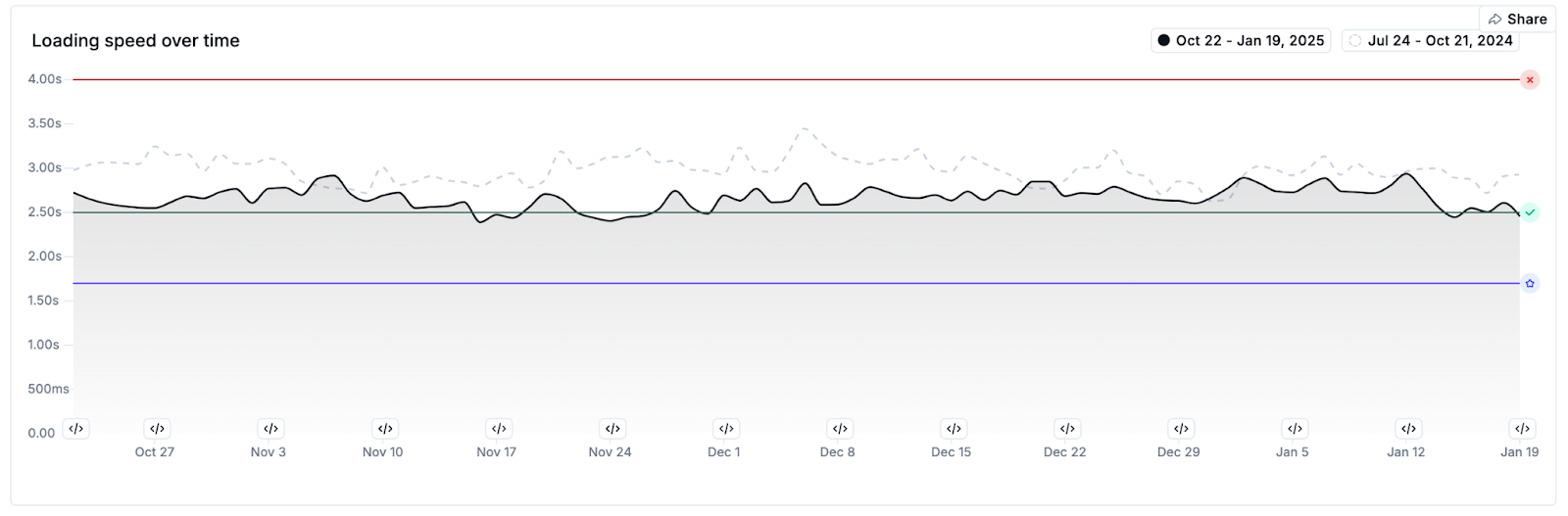Open the code deploy marker above Dec 1
The height and width of the screenshot is (516, 1568).
pyautogui.click(x=726, y=429)
